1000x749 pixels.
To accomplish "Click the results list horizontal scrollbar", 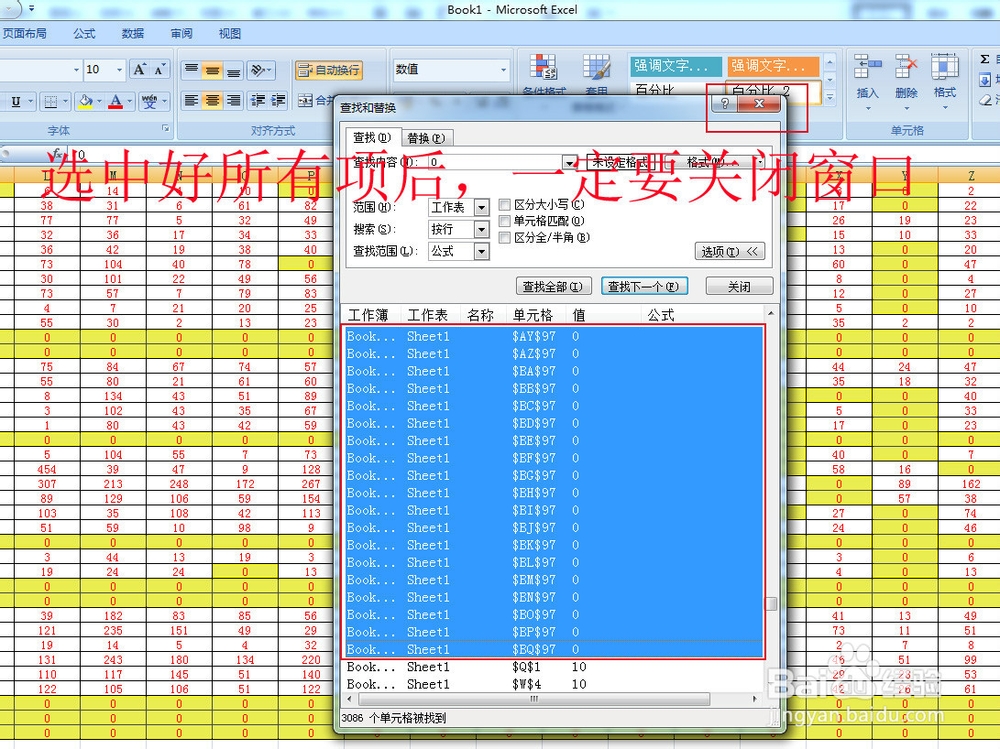I will pos(533,699).
